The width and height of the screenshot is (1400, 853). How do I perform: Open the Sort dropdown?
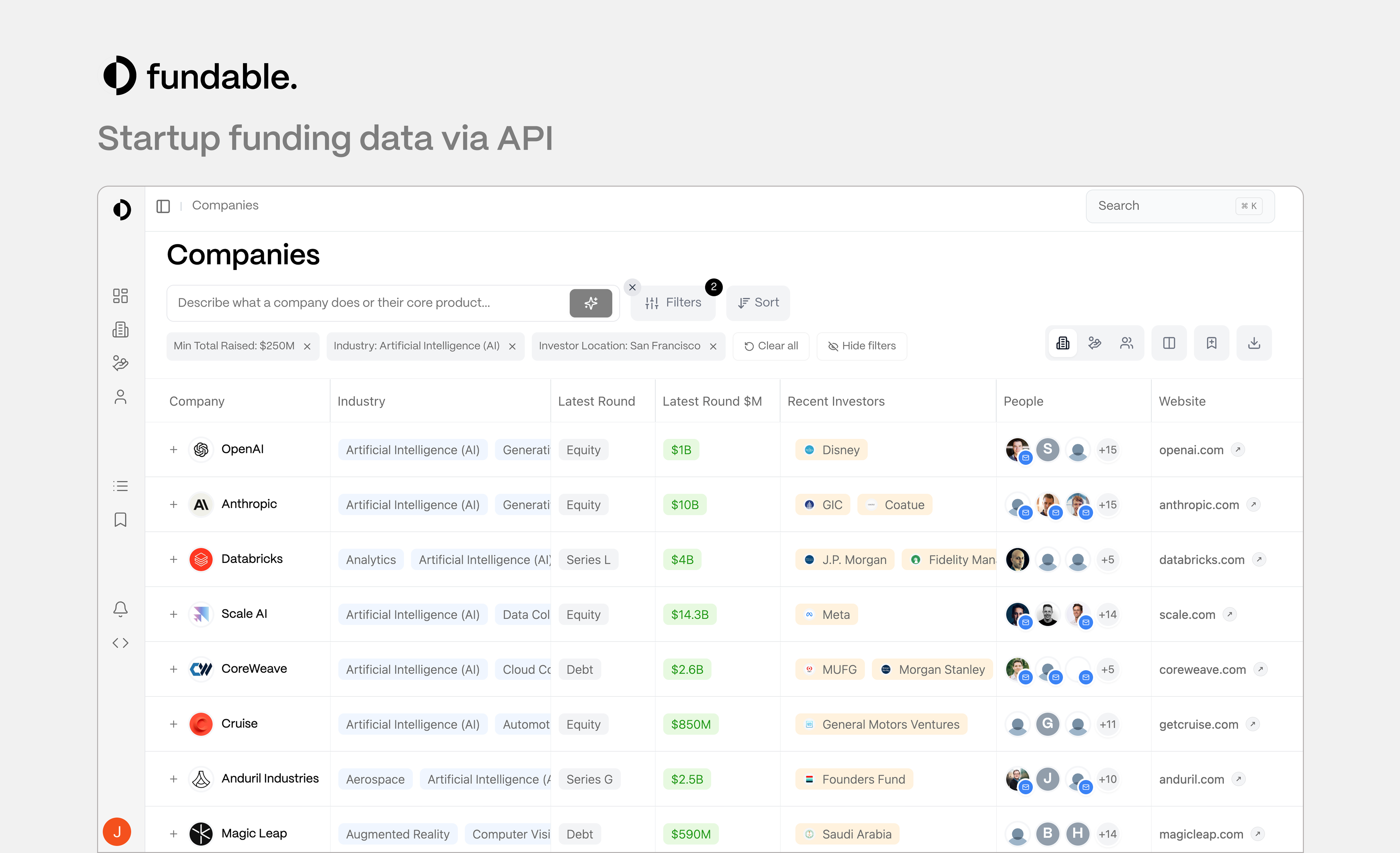click(x=758, y=302)
